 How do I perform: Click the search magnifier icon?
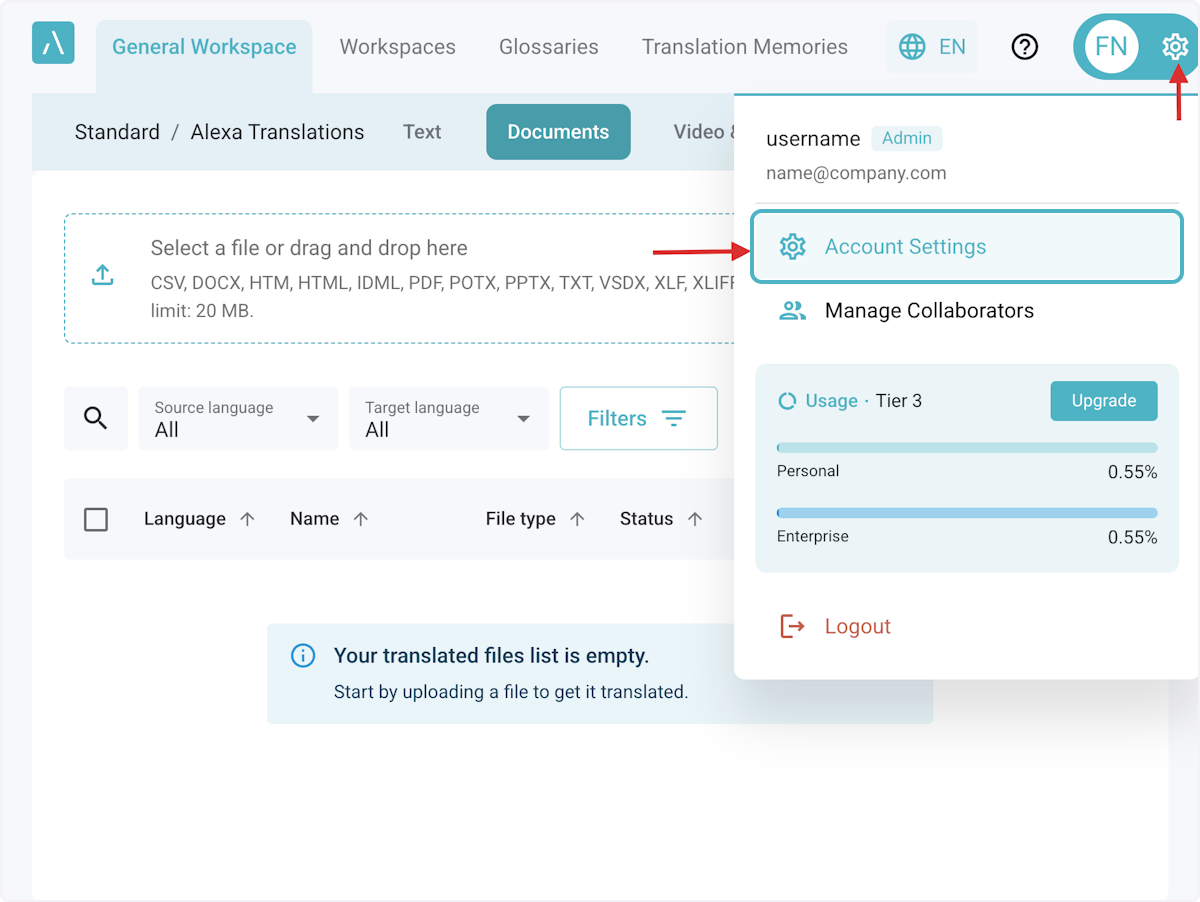pyautogui.click(x=96, y=418)
